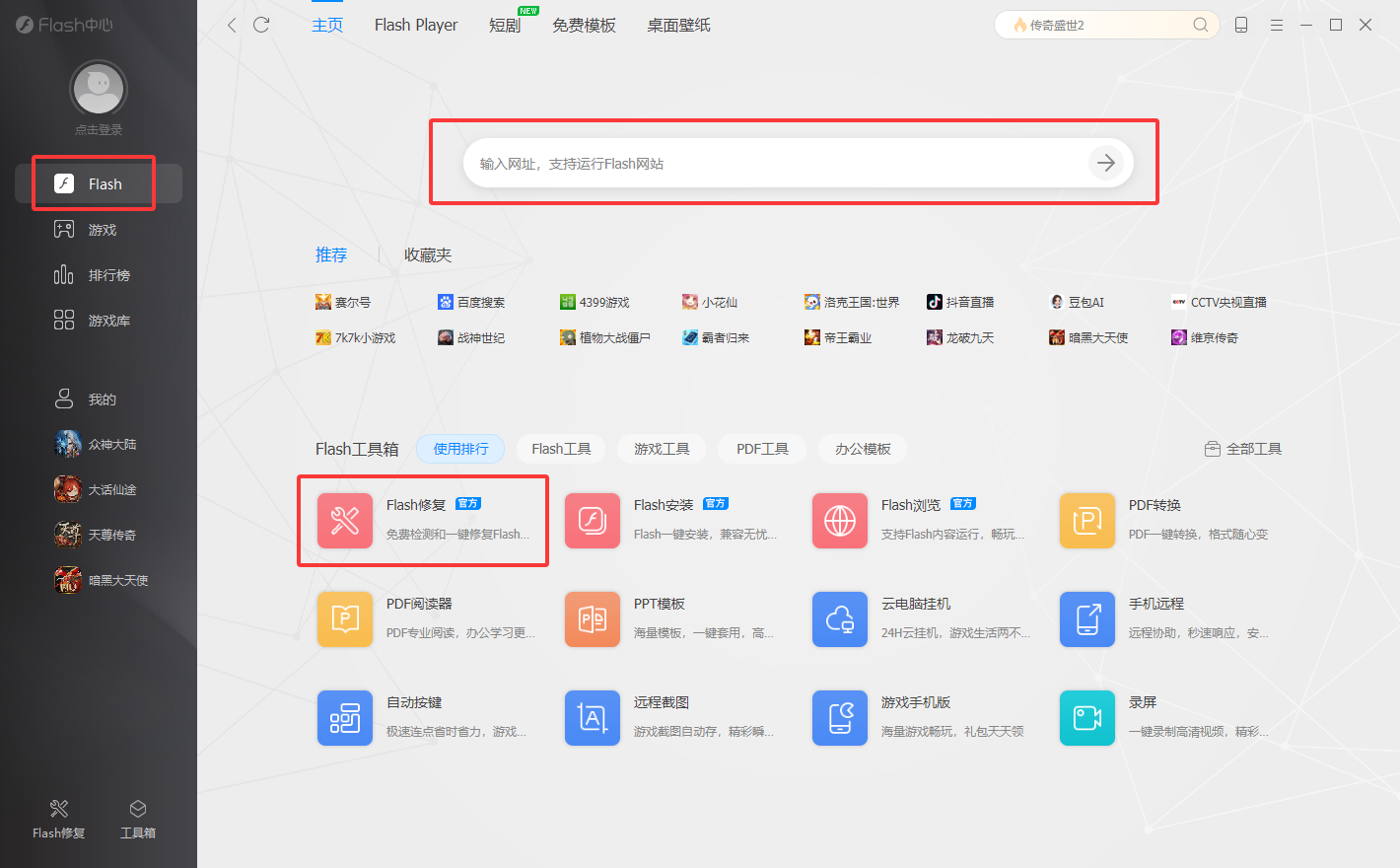The image size is (1400, 868).
Task: Click the URL address input field
Action: pos(769,164)
